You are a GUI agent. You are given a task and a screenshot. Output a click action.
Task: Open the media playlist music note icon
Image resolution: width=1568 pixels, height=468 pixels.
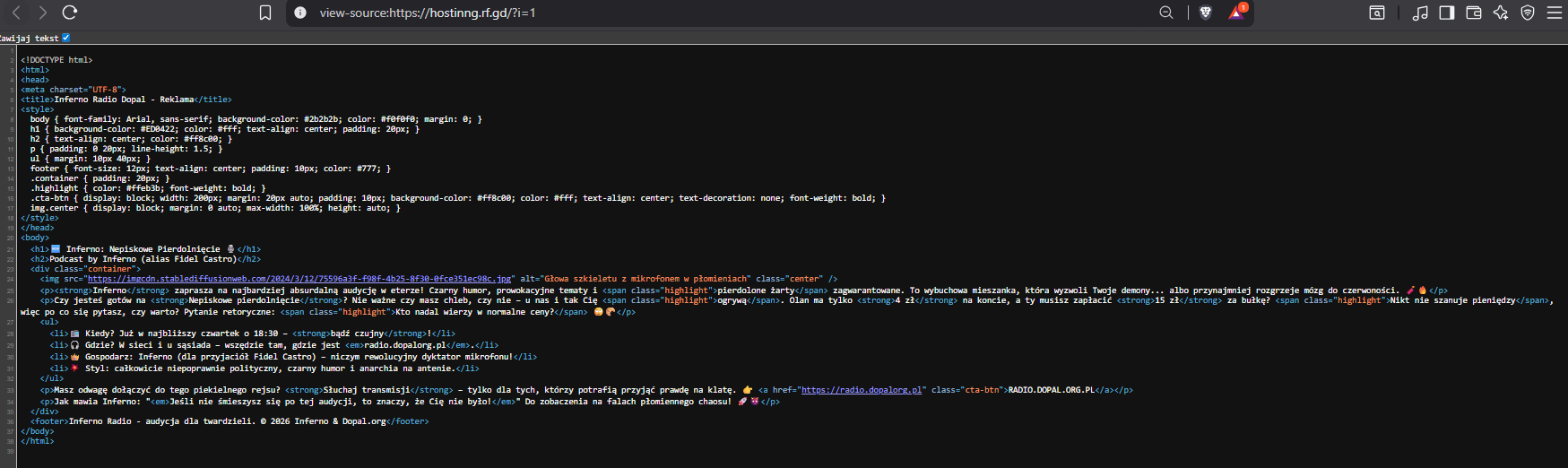(1420, 13)
